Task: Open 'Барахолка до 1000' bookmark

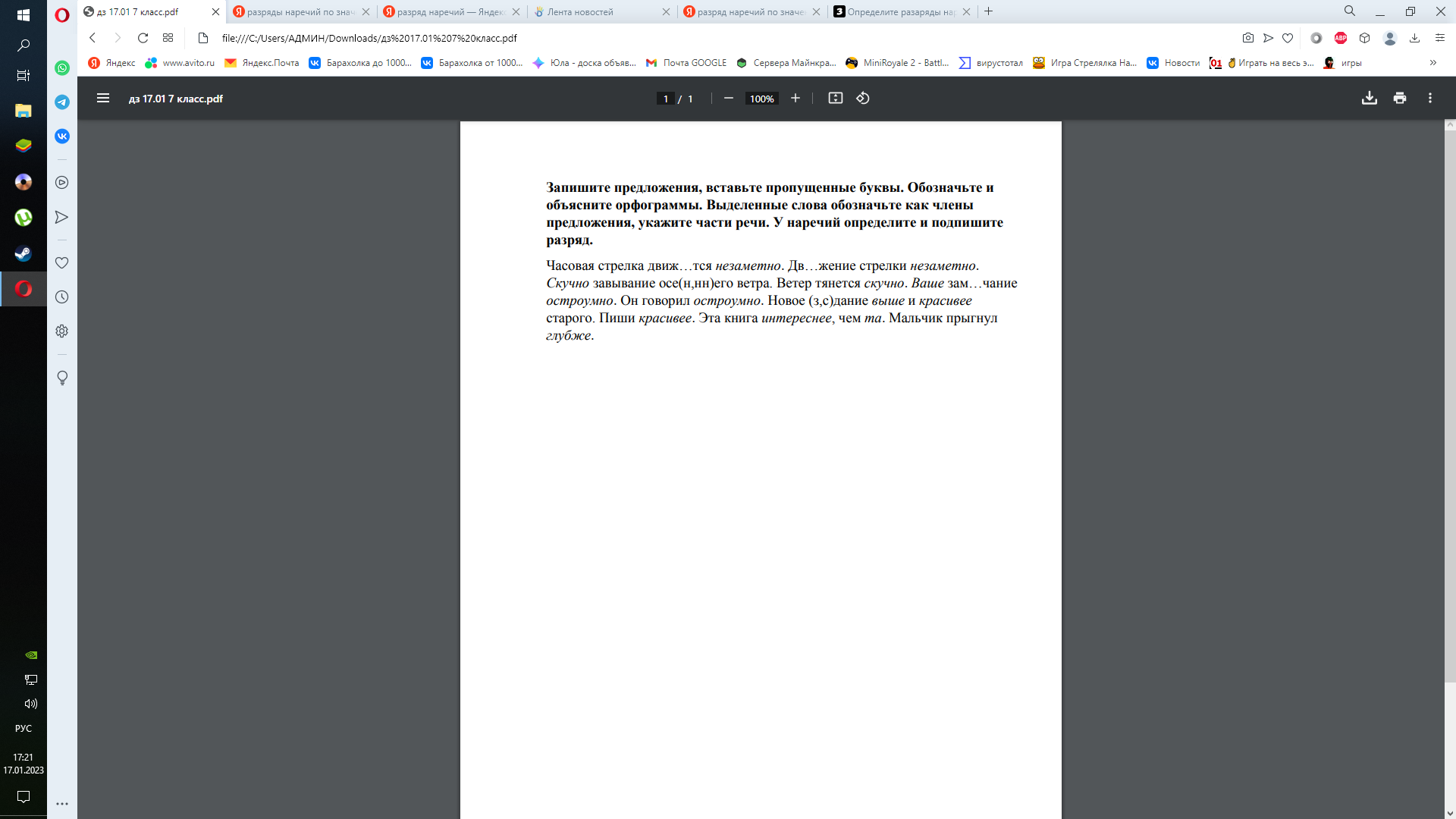Action: (x=359, y=63)
